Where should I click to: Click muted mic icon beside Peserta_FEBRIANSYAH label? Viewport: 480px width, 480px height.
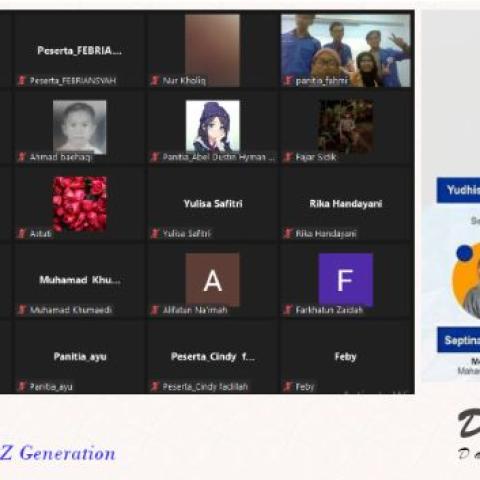tap(22, 80)
